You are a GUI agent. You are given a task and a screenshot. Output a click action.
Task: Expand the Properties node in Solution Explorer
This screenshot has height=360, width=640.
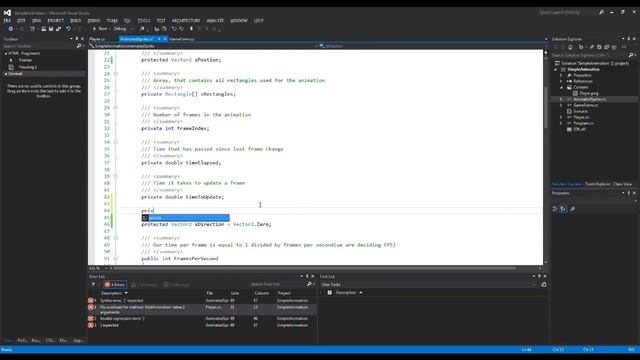click(x=561, y=76)
